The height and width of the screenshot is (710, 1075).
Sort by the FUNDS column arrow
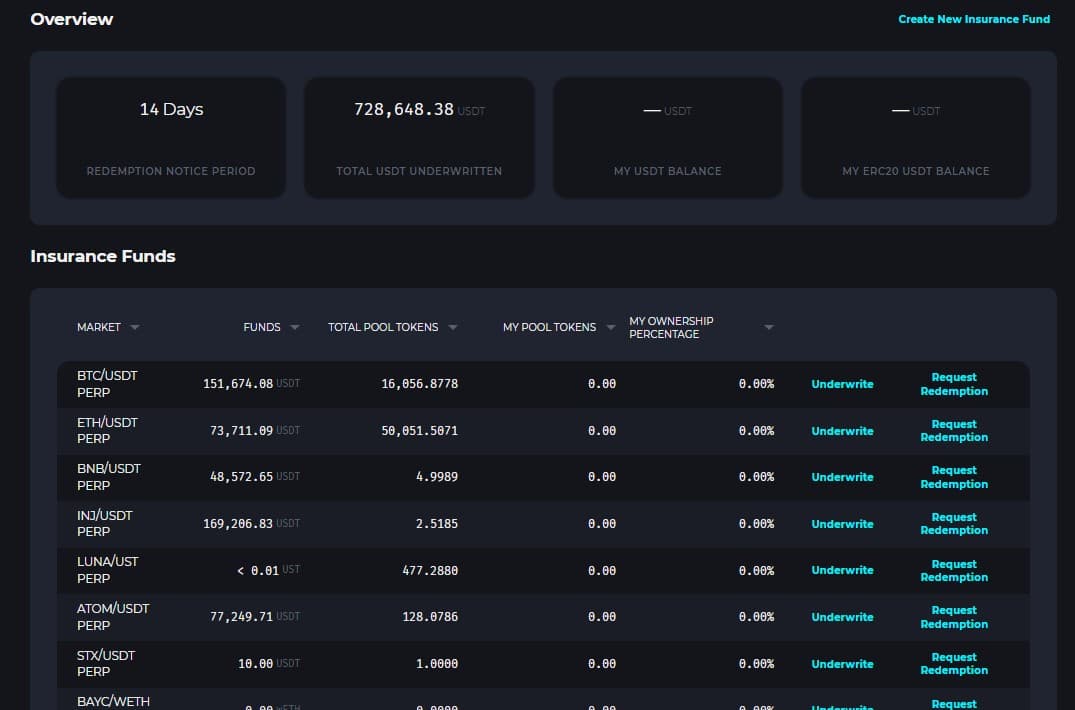[x=295, y=327]
